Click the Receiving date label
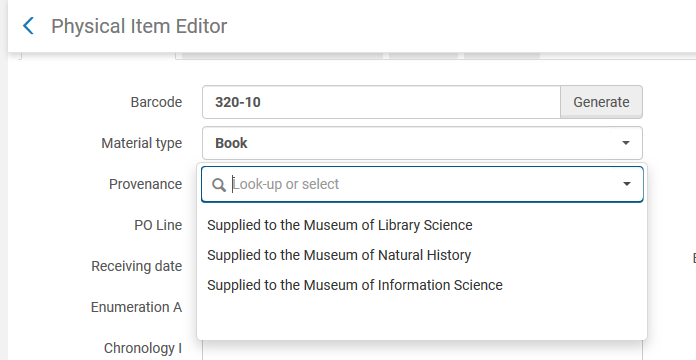Viewport: 696px width, 360px height. (137, 266)
